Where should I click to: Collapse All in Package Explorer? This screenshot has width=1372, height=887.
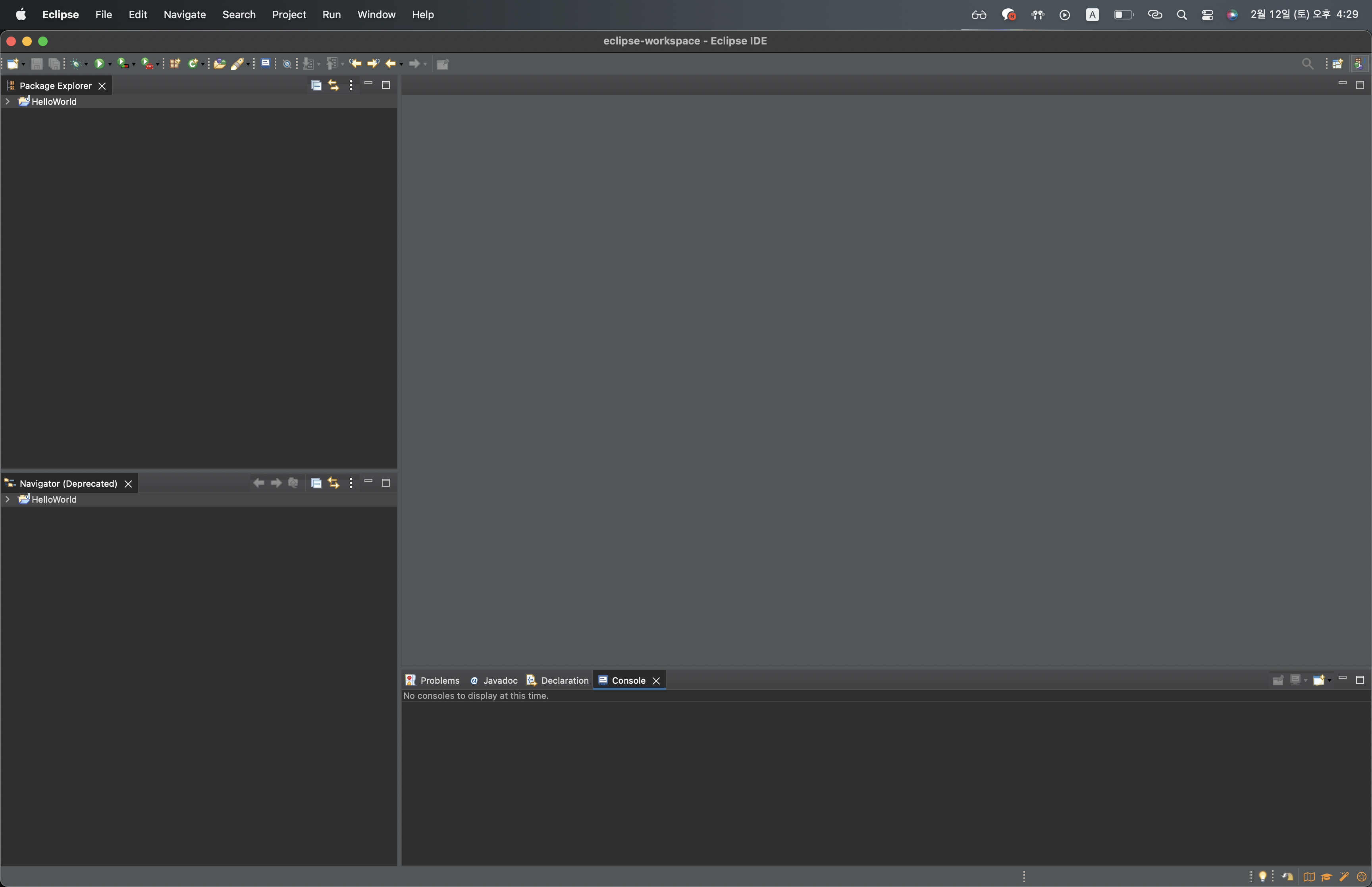click(316, 85)
